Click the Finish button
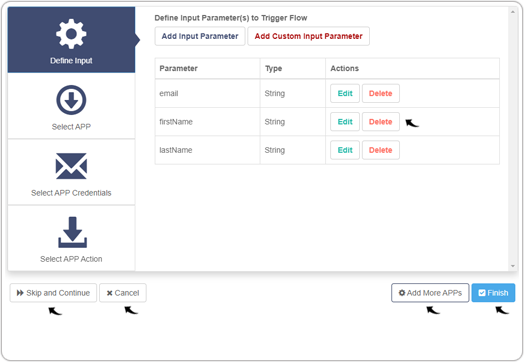This screenshot has height=362, width=524. 493,293
